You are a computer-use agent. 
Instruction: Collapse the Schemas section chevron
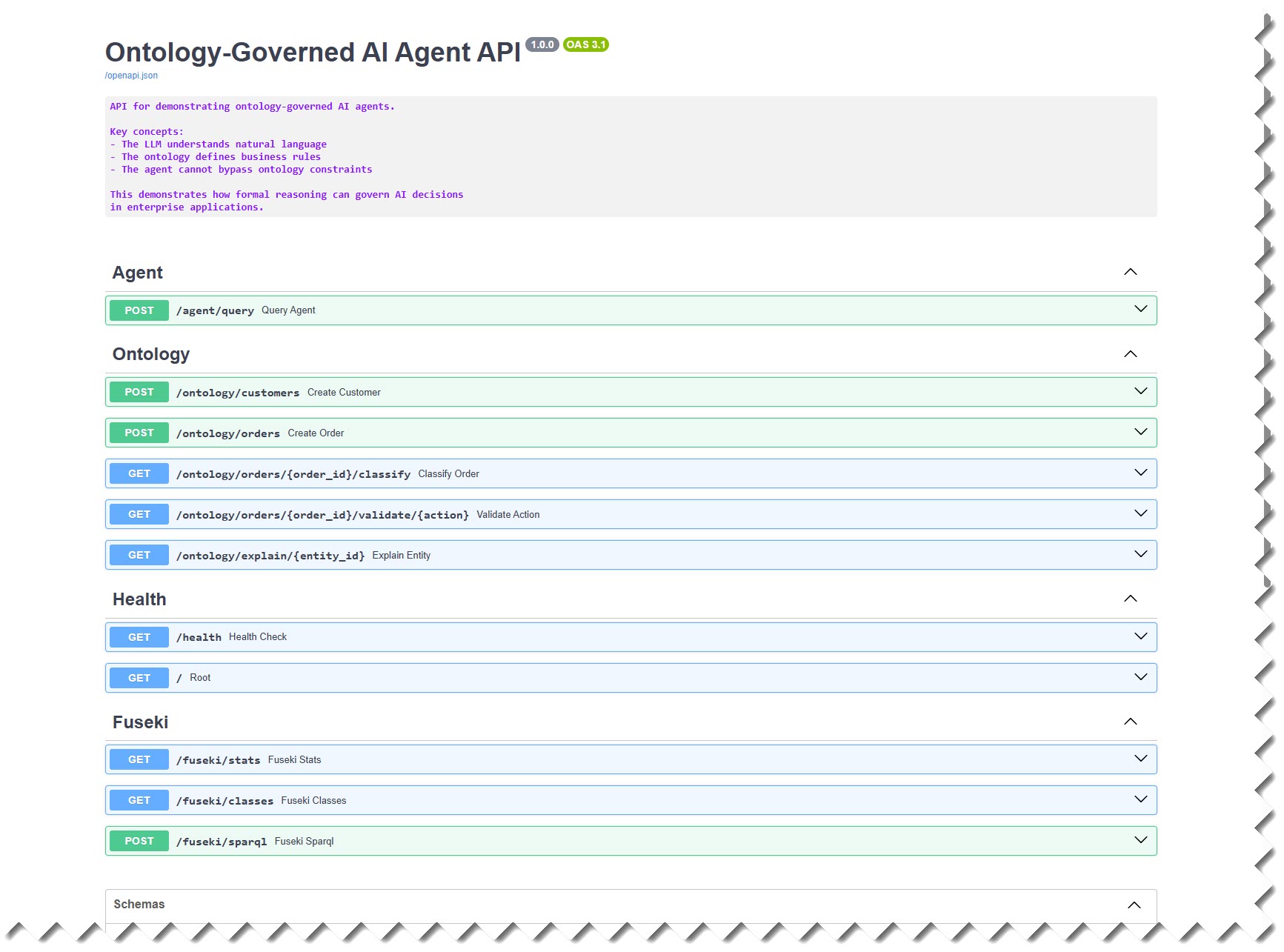[1134, 905]
